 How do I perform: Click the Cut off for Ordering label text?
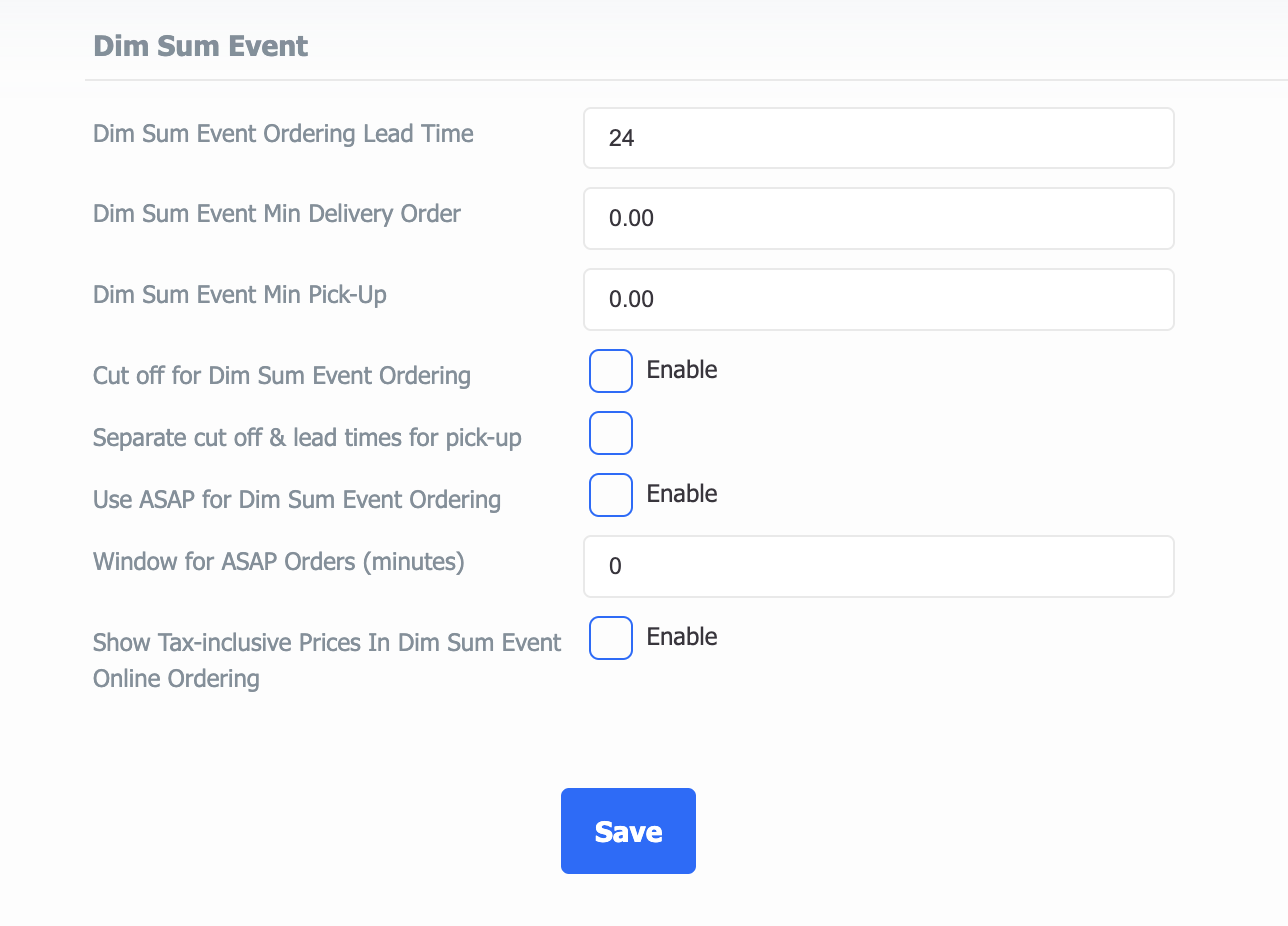pos(282,375)
